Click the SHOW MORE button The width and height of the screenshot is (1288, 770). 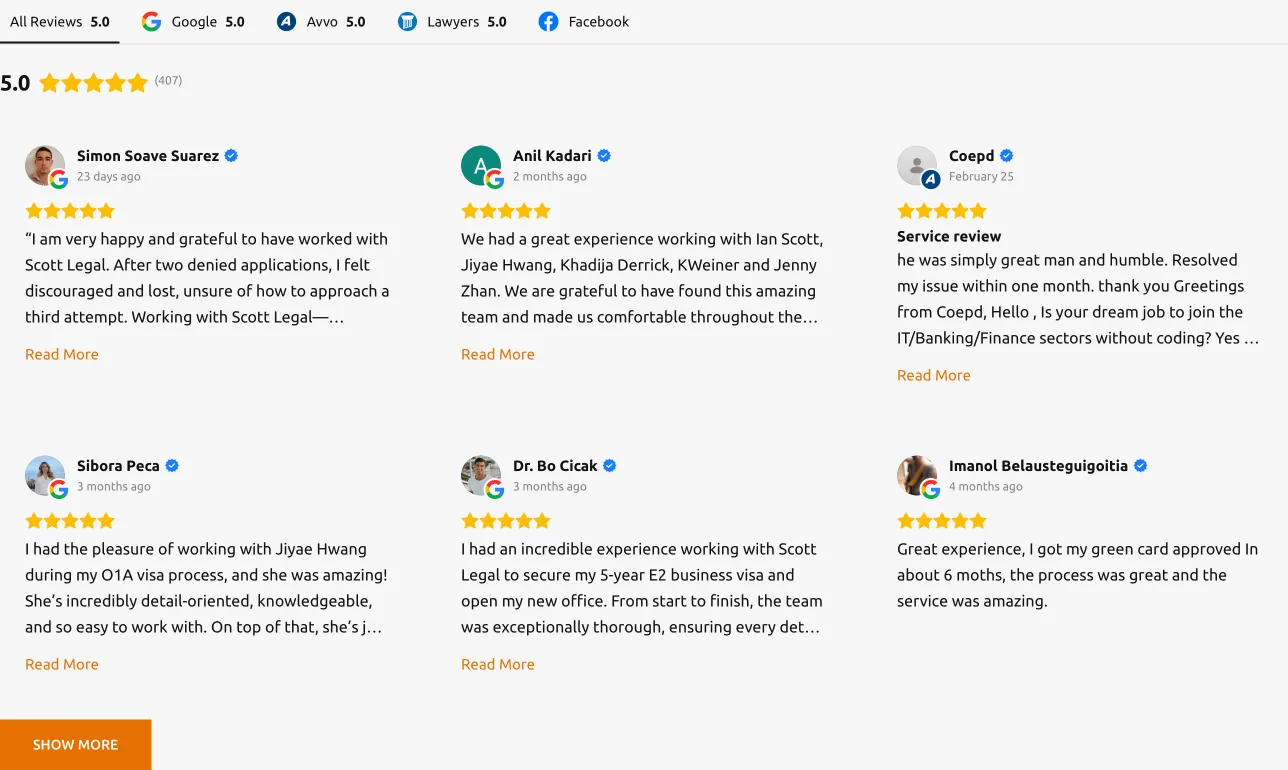click(x=75, y=745)
